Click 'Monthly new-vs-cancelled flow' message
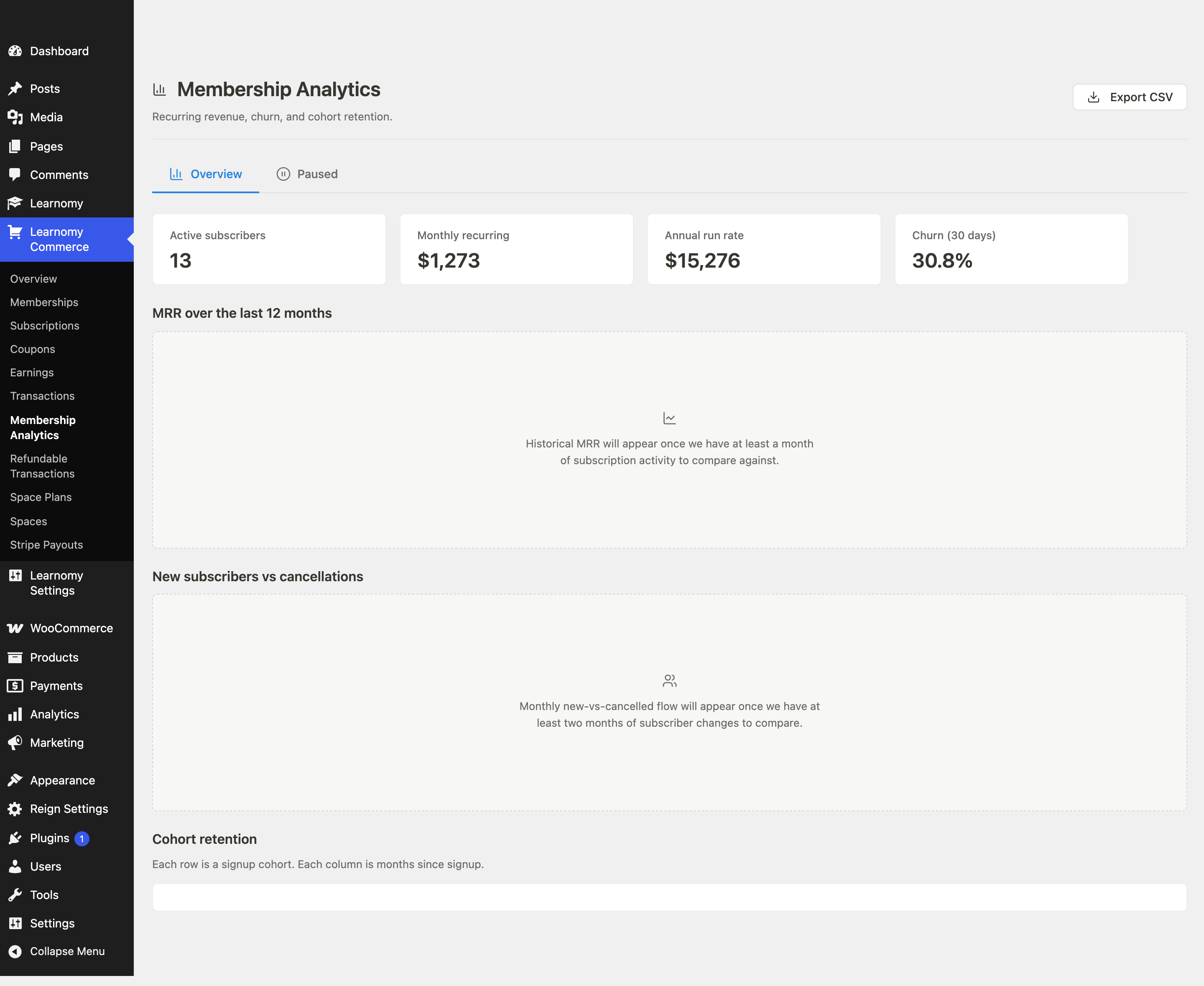1204x986 pixels. pos(670,715)
